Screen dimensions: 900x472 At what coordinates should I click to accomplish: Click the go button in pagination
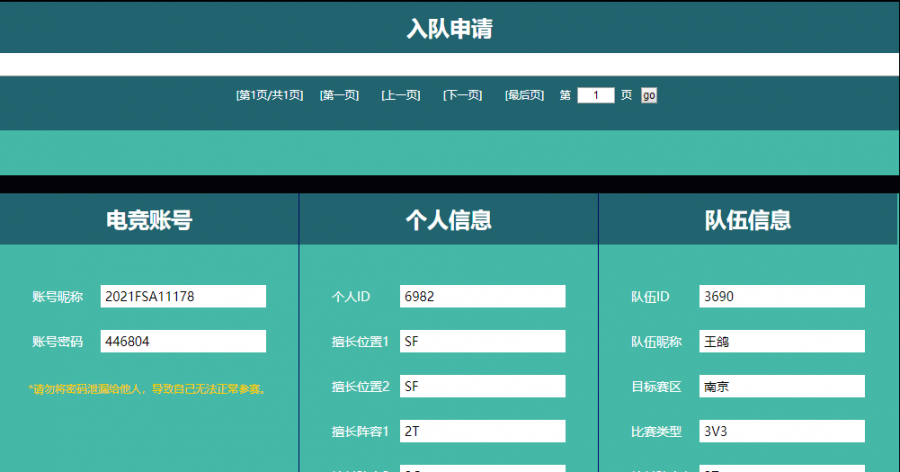click(649, 95)
